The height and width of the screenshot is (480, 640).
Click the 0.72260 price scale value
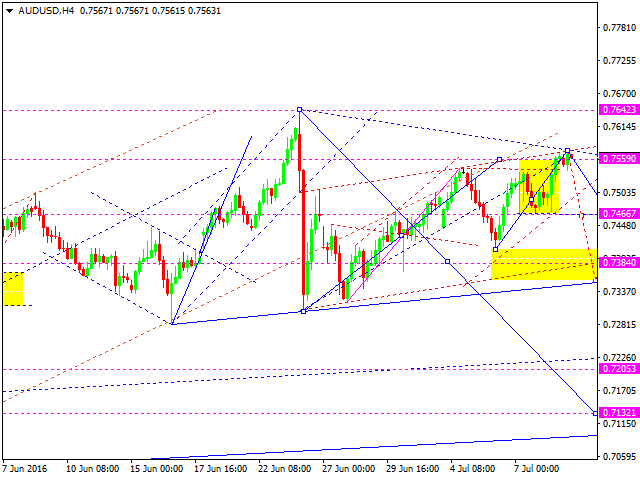[619, 358]
